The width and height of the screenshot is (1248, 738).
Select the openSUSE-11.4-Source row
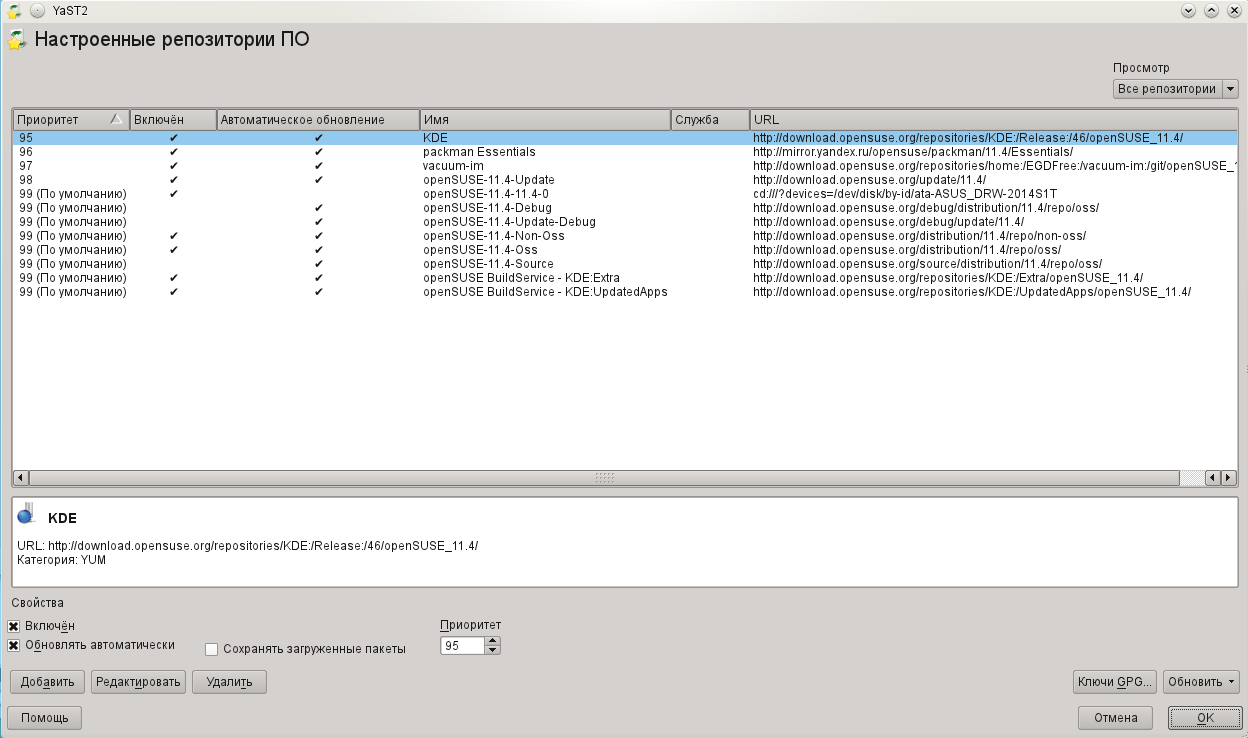(x=626, y=264)
